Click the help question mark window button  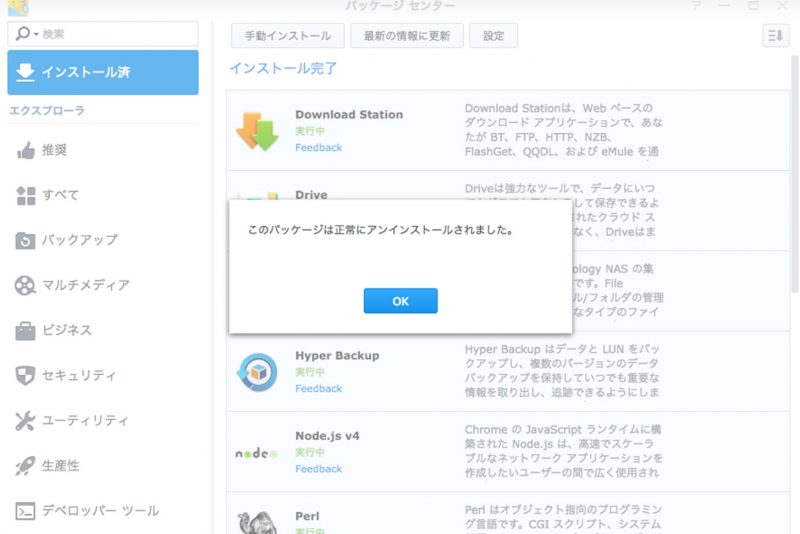pos(696,6)
